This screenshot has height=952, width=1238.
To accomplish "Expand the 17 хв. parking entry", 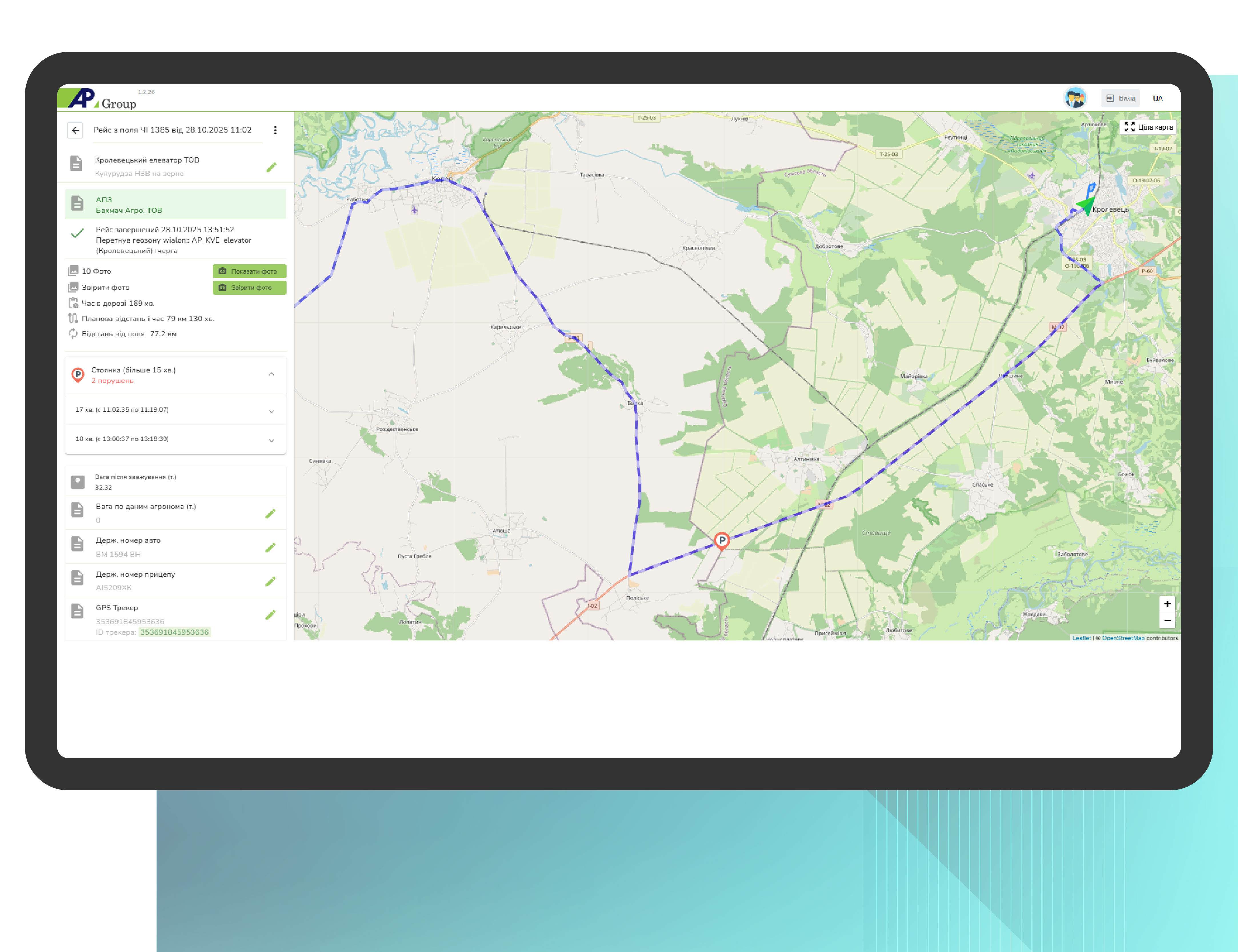I will (271, 411).
